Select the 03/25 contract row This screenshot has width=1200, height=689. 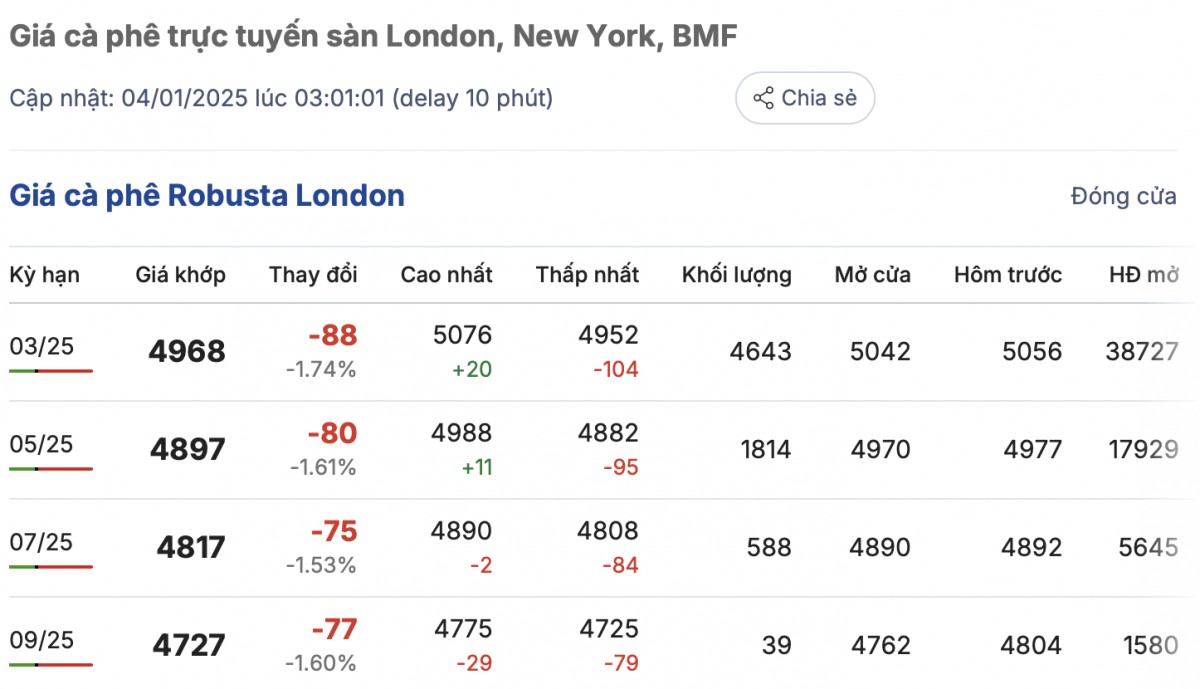(42, 347)
